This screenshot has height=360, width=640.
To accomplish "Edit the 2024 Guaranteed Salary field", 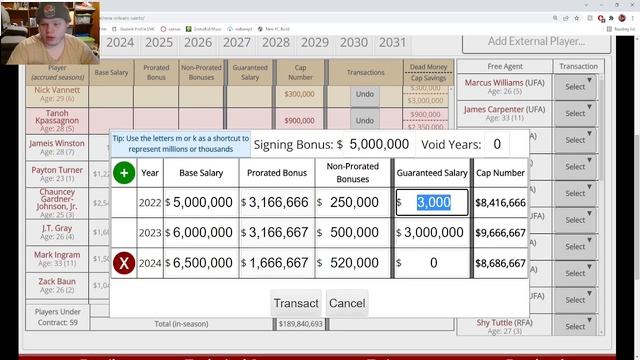I will (x=432, y=263).
